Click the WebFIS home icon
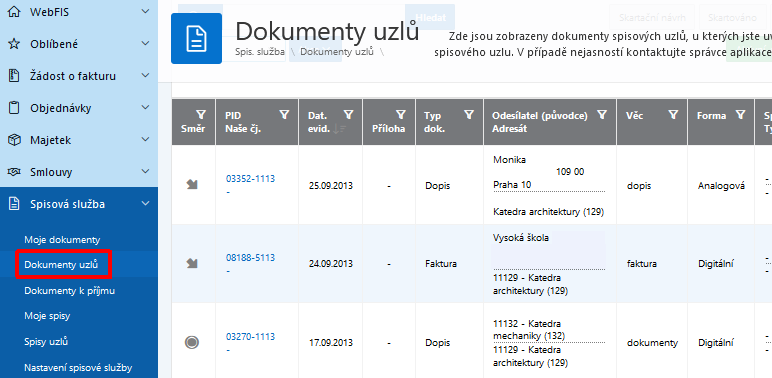Viewport: 772px width, 378px height. click(14, 11)
